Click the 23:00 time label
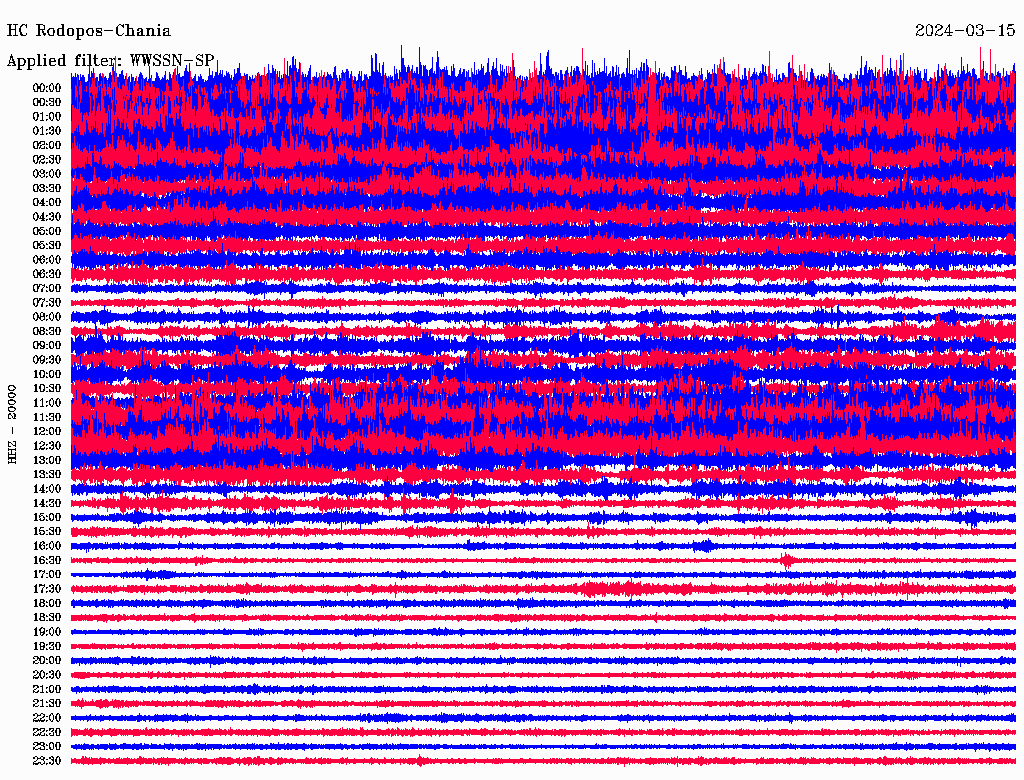The height and width of the screenshot is (780, 1024). tap(47, 747)
